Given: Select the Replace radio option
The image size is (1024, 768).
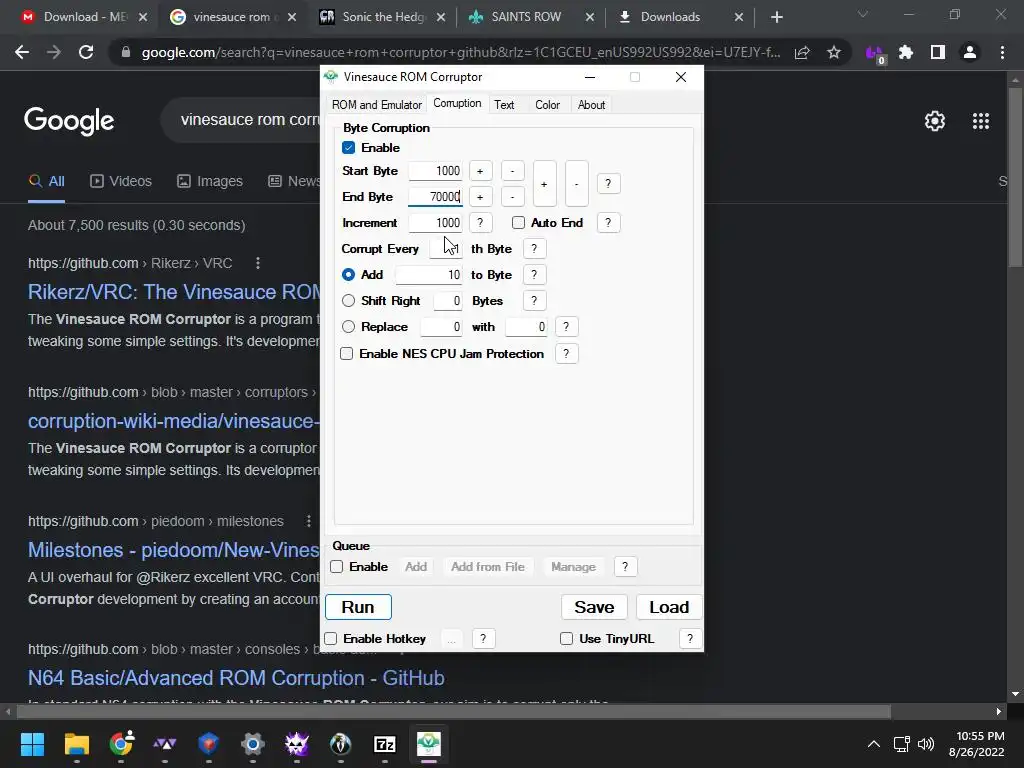Looking at the screenshot, I should [348, 327].
